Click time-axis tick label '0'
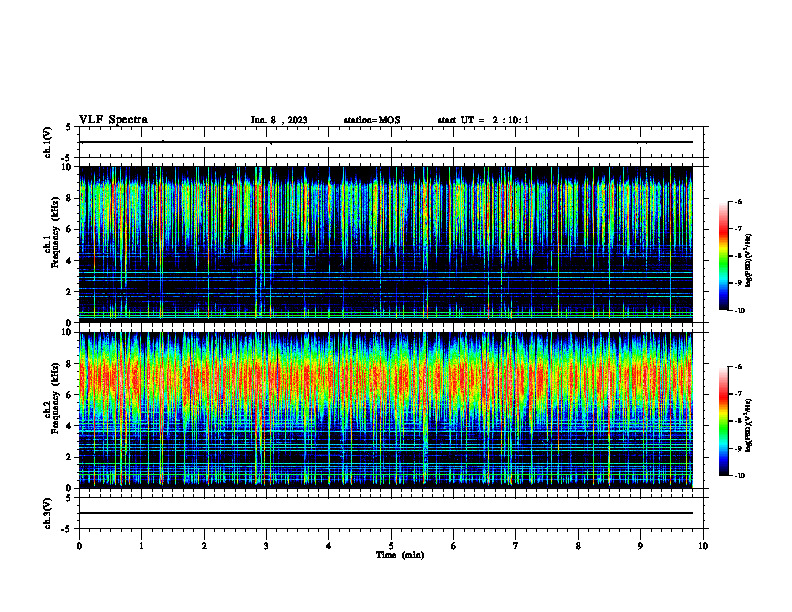The image size is (792, 612). click(79, 546)
